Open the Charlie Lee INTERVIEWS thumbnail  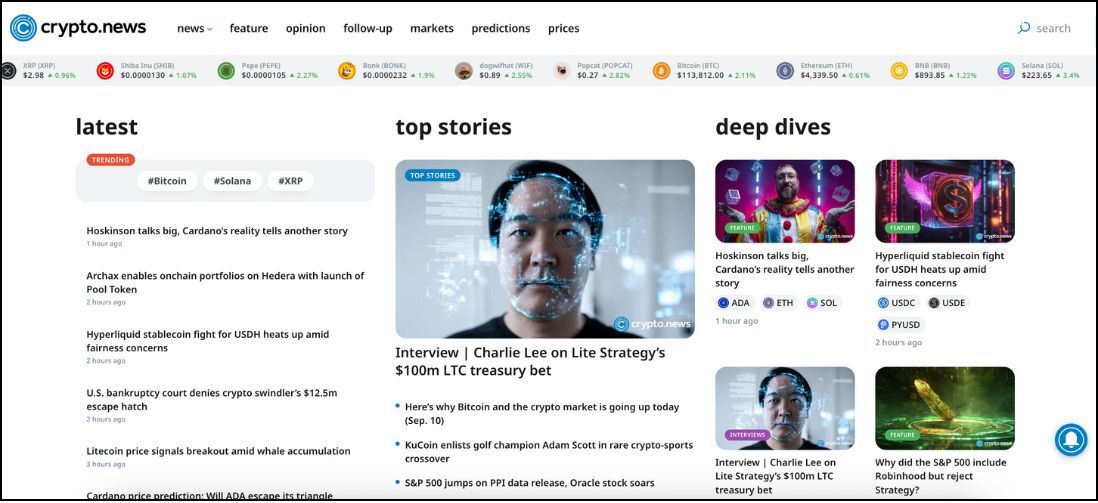coord(784,408)
